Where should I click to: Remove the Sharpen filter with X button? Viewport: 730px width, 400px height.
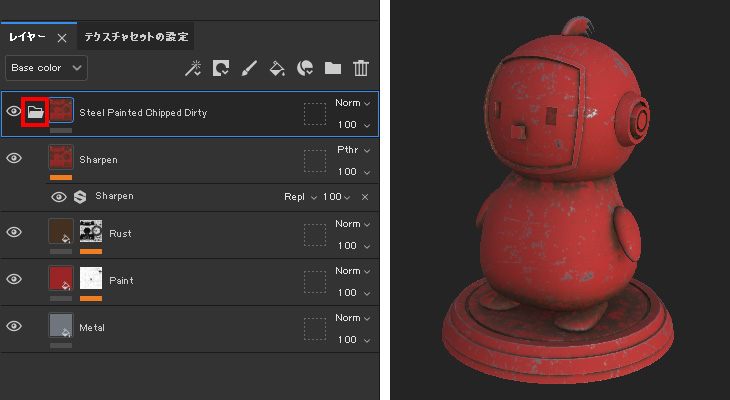365,197
